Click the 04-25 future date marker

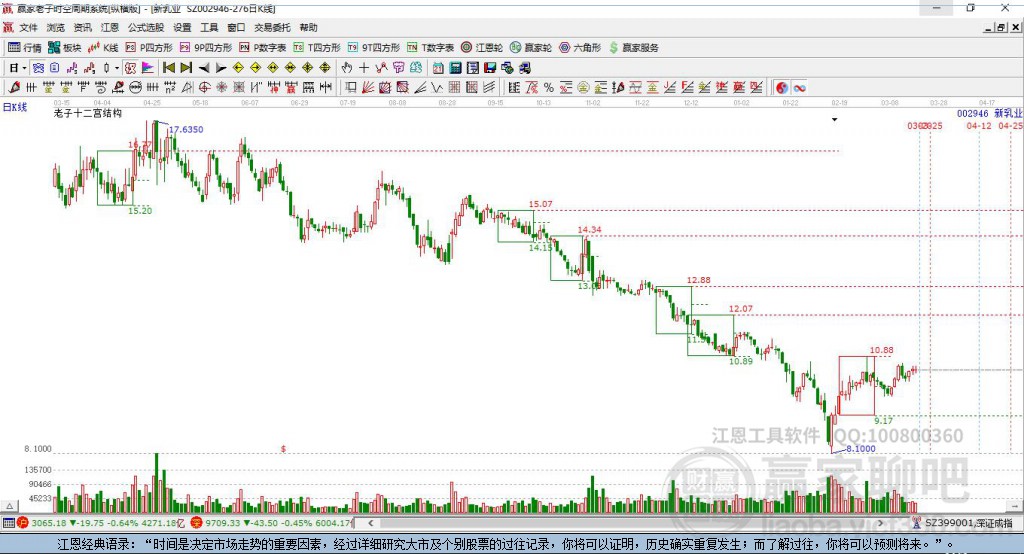(1010, 125)
